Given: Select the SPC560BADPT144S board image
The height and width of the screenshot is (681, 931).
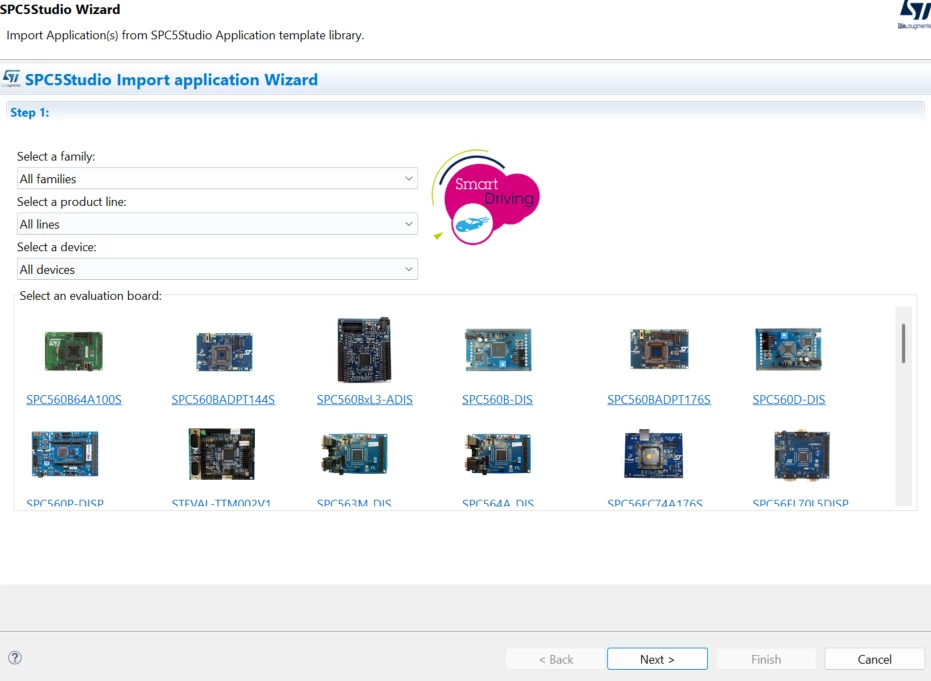Looking at the screenshot, I should coord(224,352).
